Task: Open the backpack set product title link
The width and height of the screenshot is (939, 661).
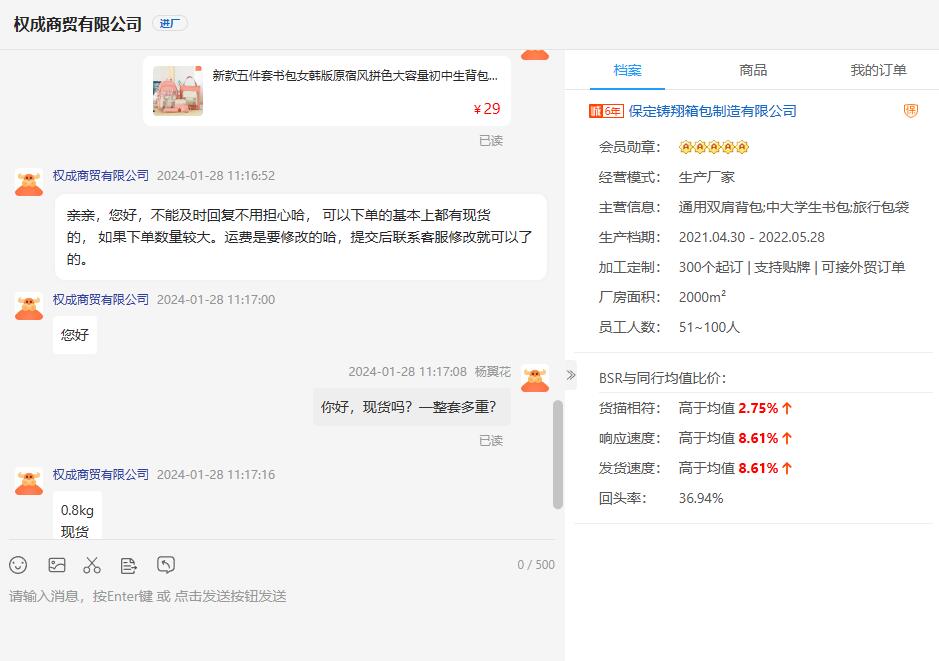Action: click(355, 75)
